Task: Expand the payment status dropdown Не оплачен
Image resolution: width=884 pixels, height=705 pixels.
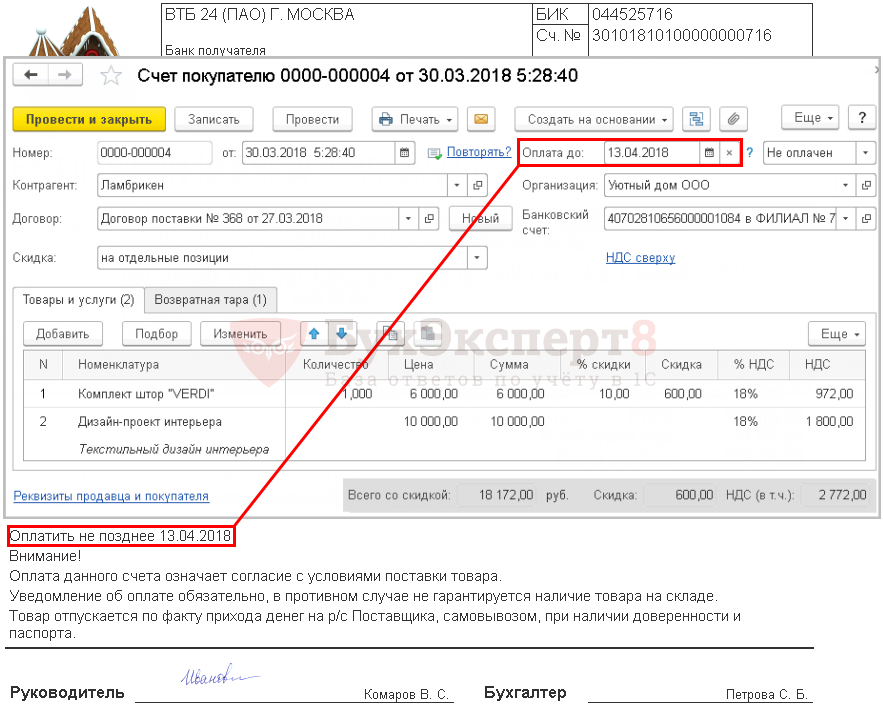Action: (x=865, y=153)
